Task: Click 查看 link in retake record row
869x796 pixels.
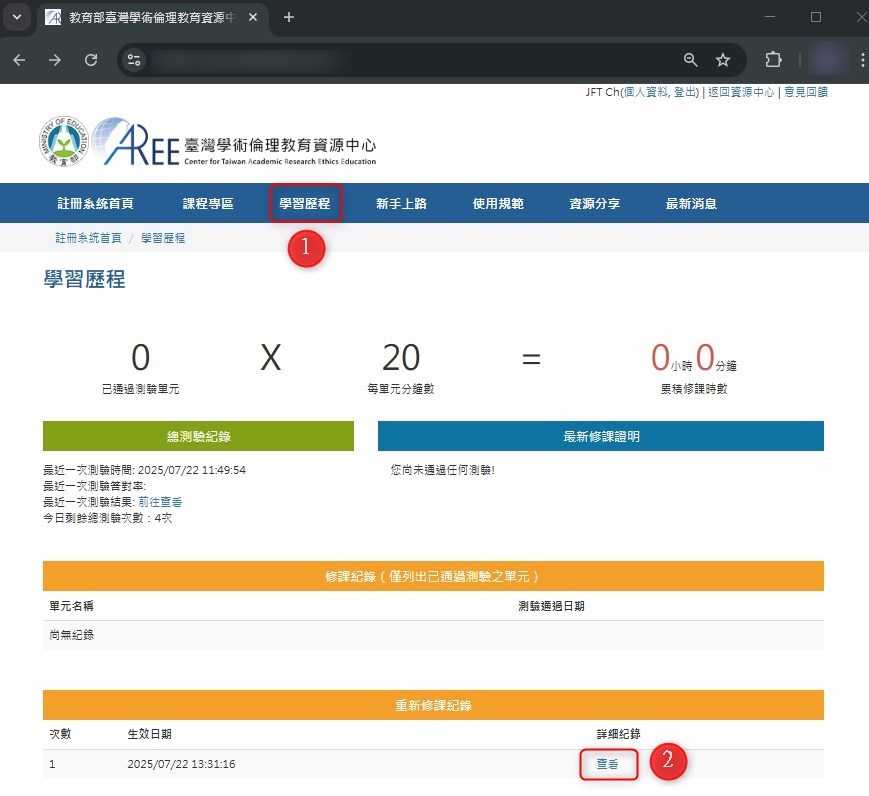Action: pyautogui.click(x=607, y=764)
